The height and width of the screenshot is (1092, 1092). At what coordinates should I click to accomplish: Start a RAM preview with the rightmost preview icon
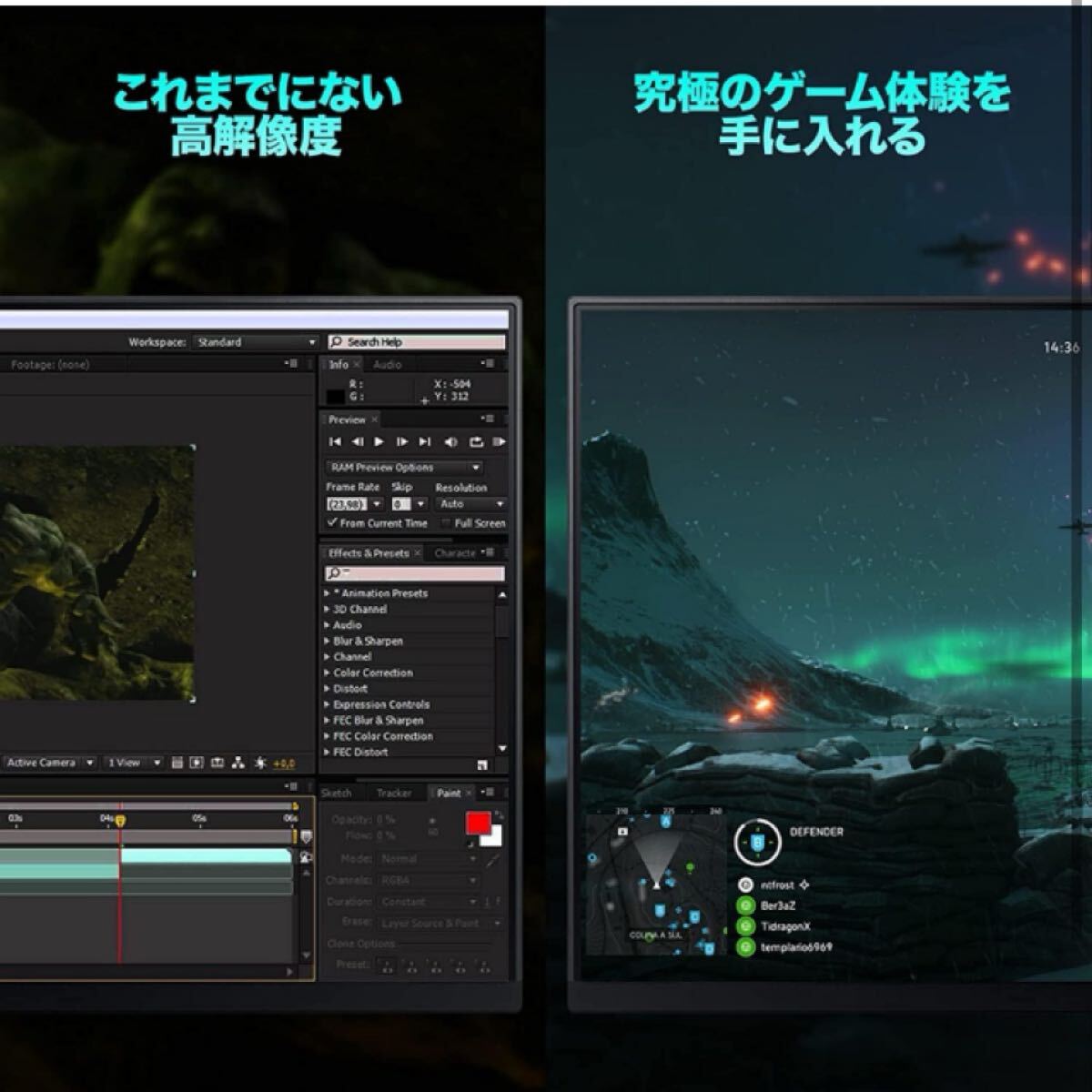pyautogui.click(x=499, y=442)
